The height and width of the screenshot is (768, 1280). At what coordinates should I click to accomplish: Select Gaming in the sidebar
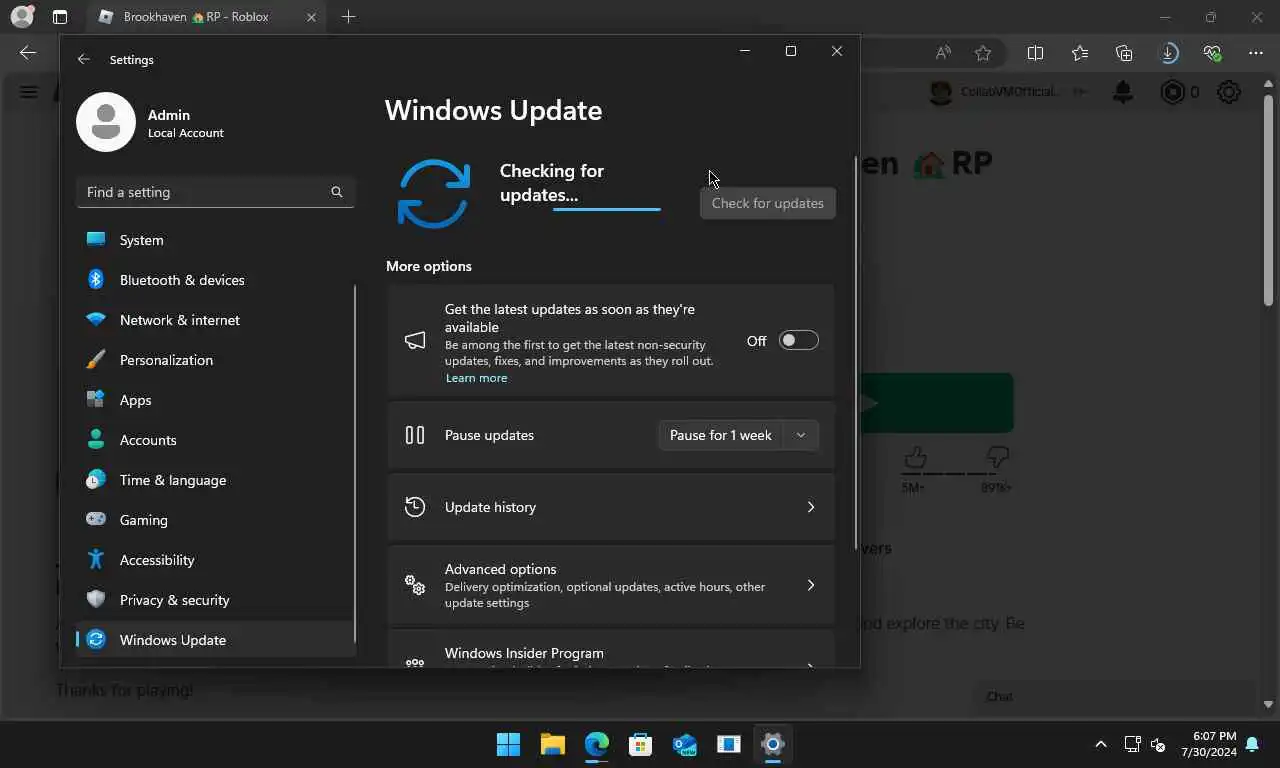coord(215,520)
